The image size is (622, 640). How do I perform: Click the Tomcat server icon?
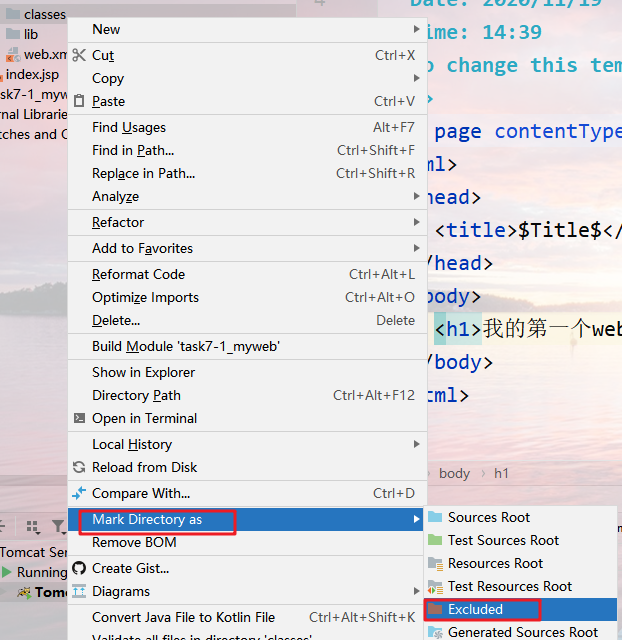(24, 592)
